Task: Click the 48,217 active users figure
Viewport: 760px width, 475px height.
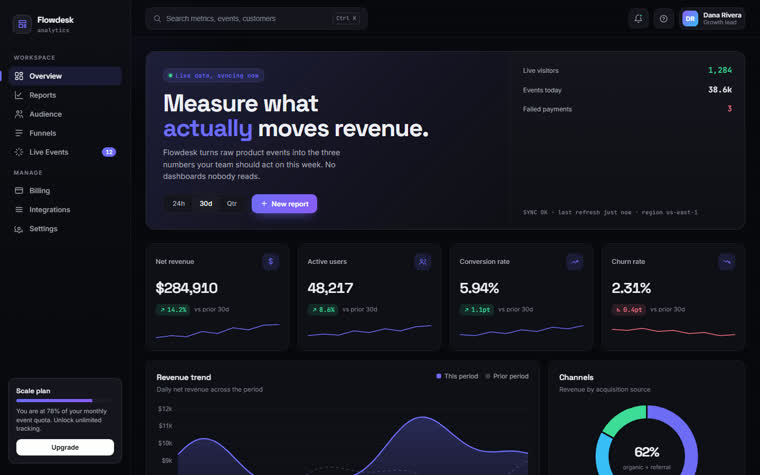Action: [330, 288]
